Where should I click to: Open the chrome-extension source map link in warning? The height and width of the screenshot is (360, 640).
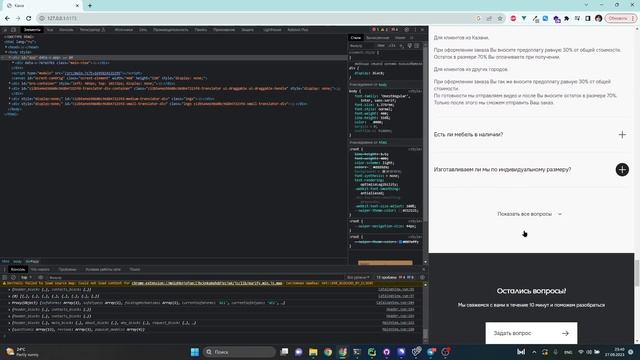(x=207, y=283)
